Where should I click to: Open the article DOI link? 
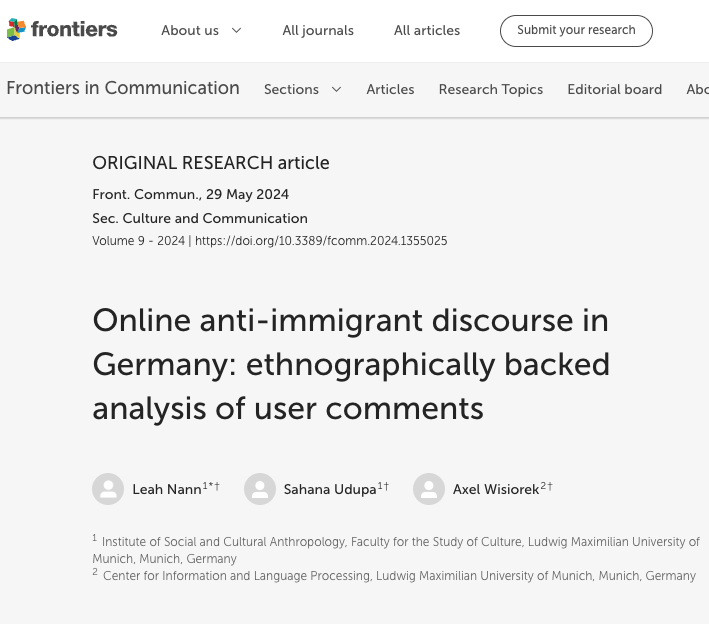321,241
